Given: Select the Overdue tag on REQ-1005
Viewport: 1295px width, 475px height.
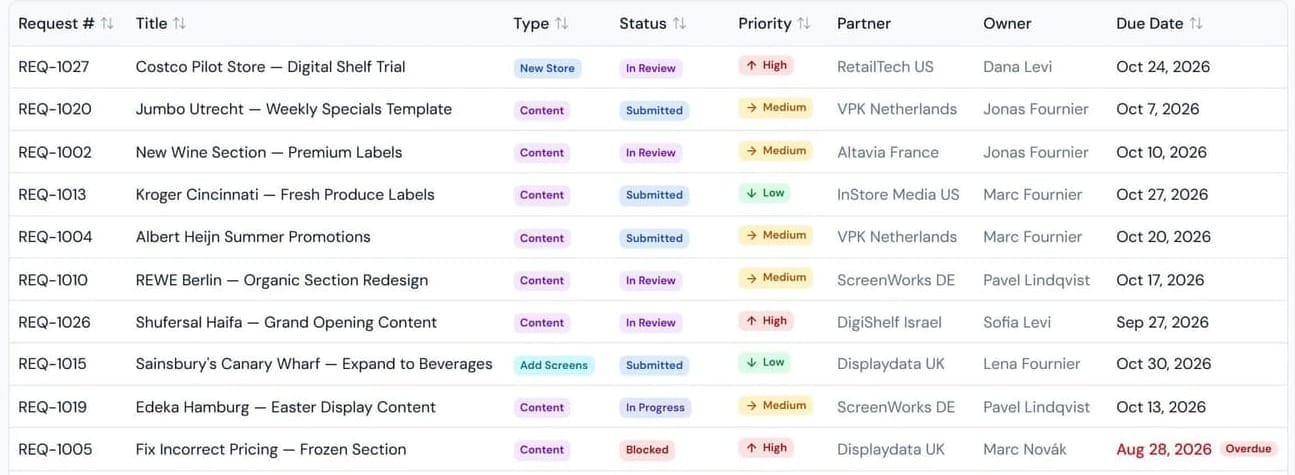Looking at the screenshot, I should pyautogui.click(x=1249, y=449).
